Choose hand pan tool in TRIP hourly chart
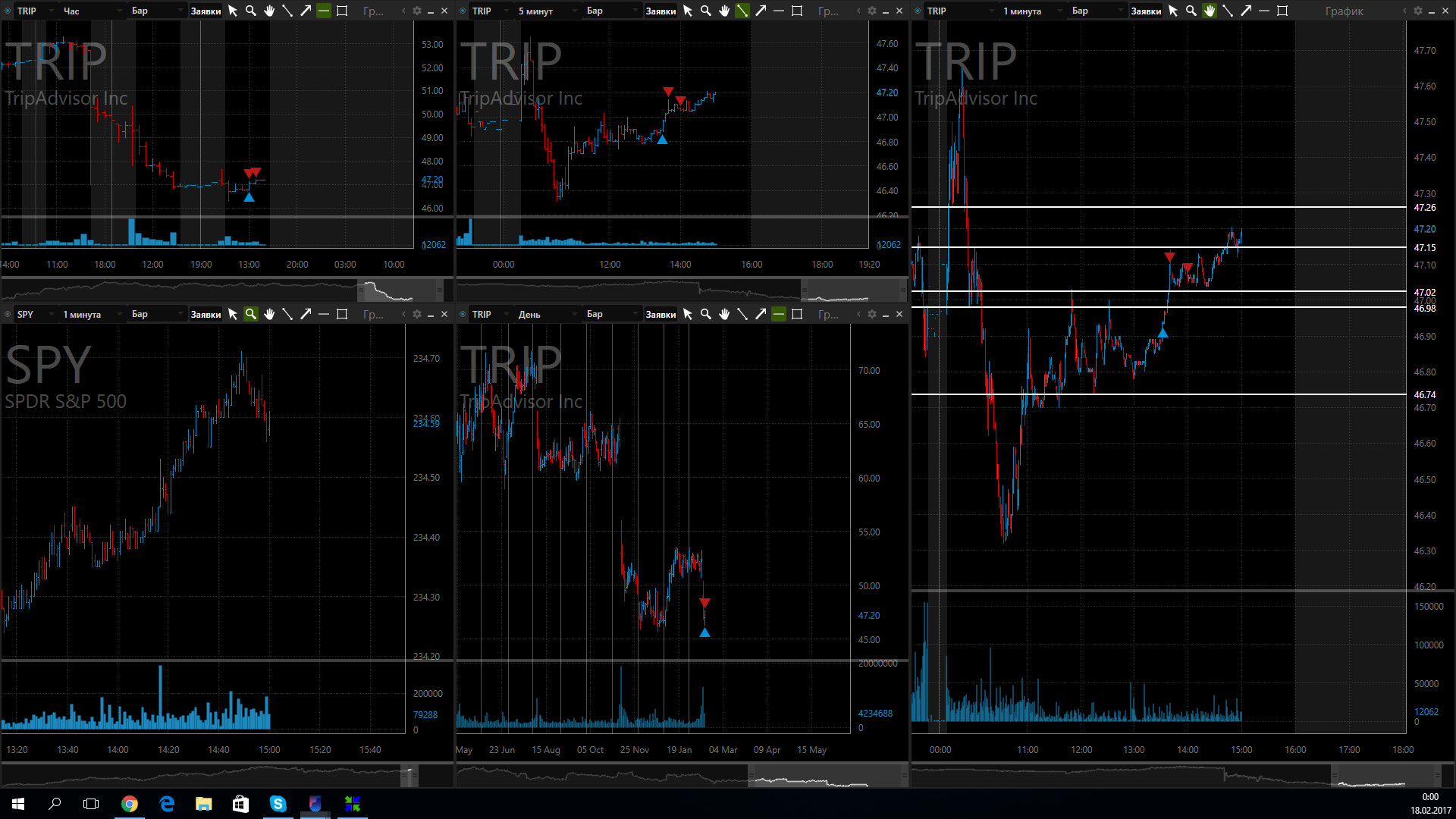This screenshot has height=819, width=1456. 269,11
